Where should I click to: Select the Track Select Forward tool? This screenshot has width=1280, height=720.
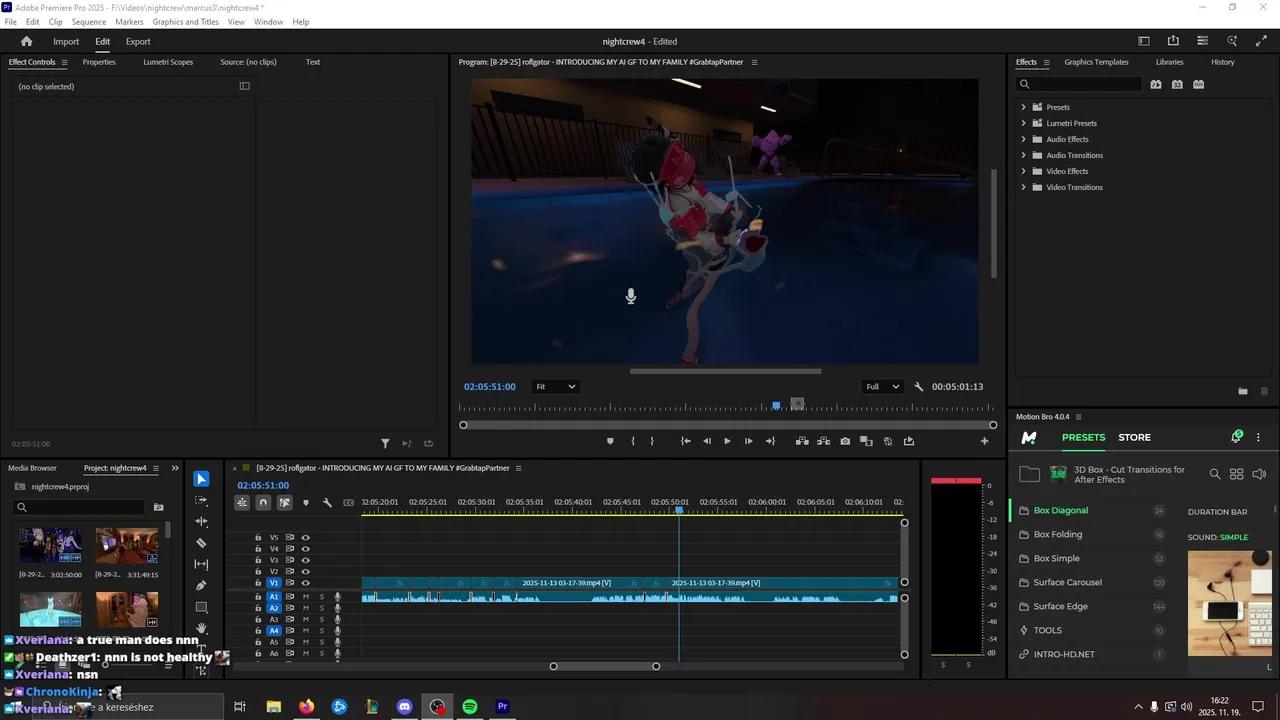[201, 500]
